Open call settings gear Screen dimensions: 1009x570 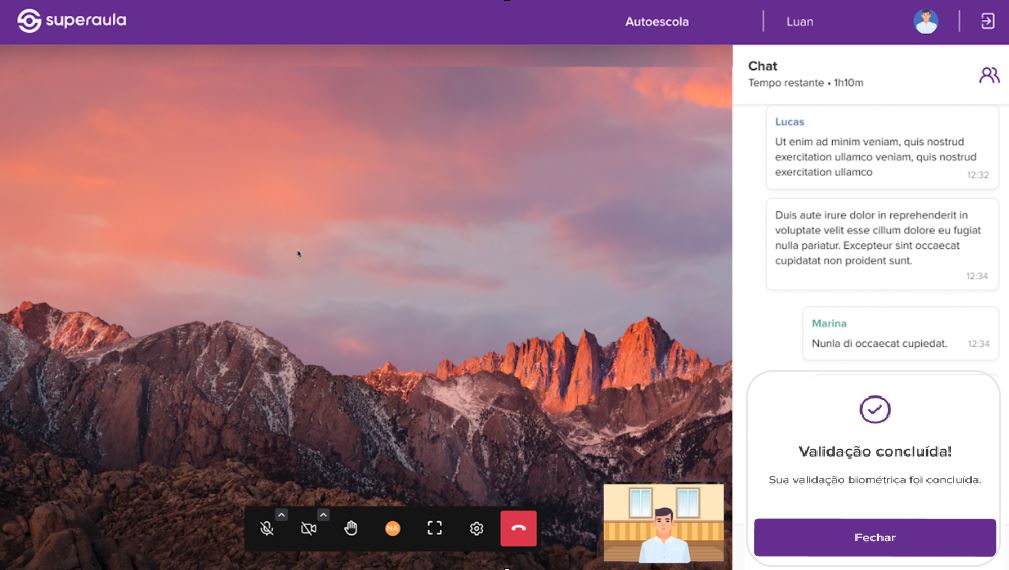click(x=477, y=529)
